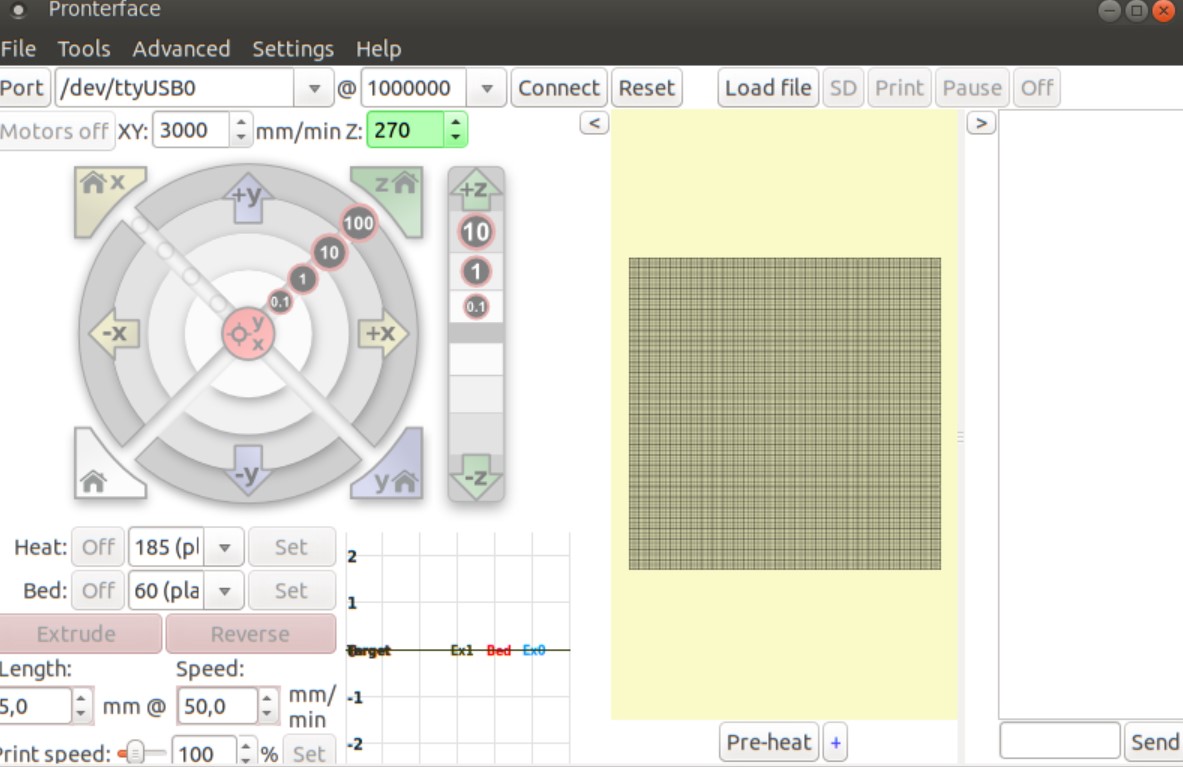This screenshot has height=767, width=1183.
Task: Adjust extrude Length spinner arrows
Action: coord(81,706)
